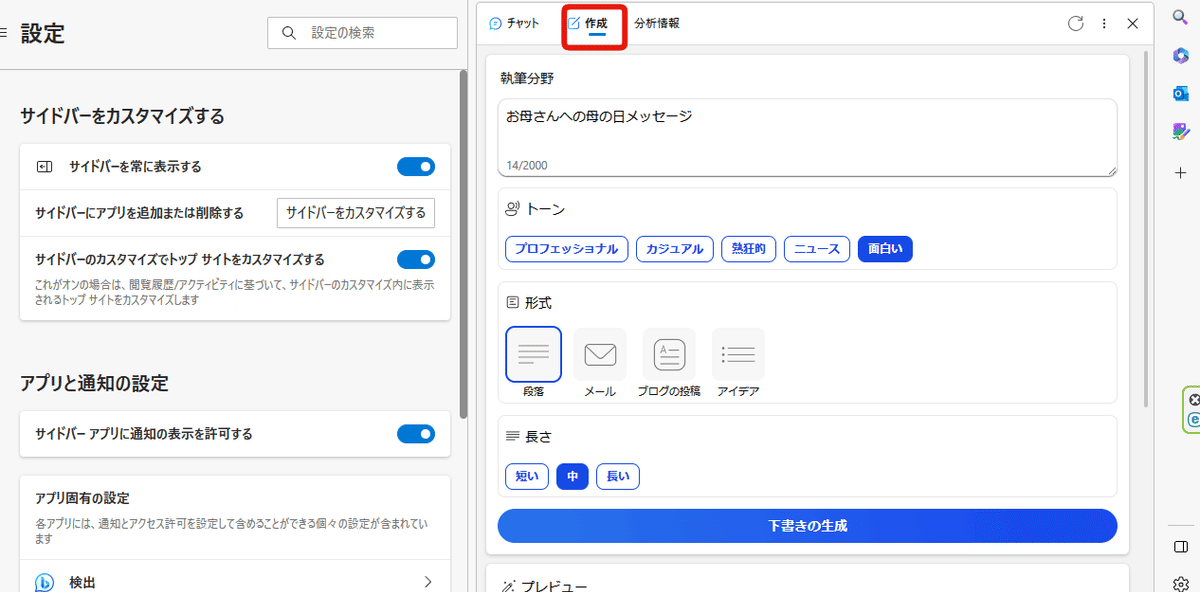The height and width of the screenshot is (592, 1200).
Task: Choose the 熱狂的 tone
Action: coord(749,249)
